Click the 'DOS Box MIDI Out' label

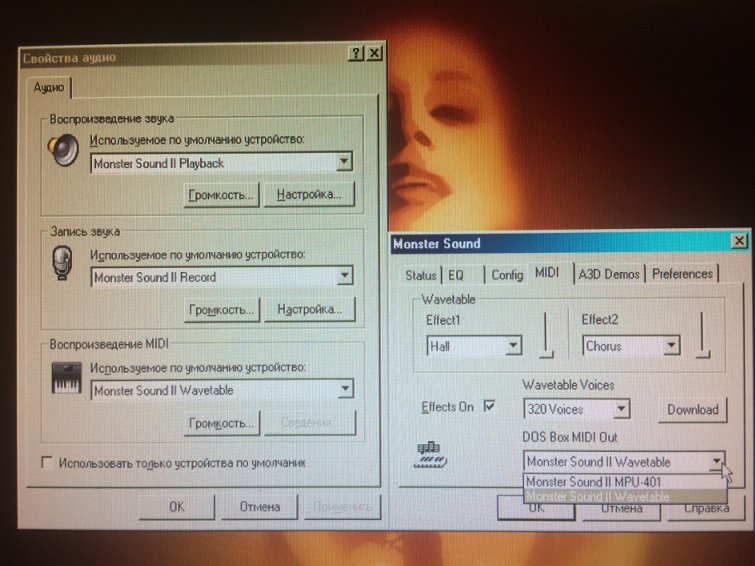(570, 437)
